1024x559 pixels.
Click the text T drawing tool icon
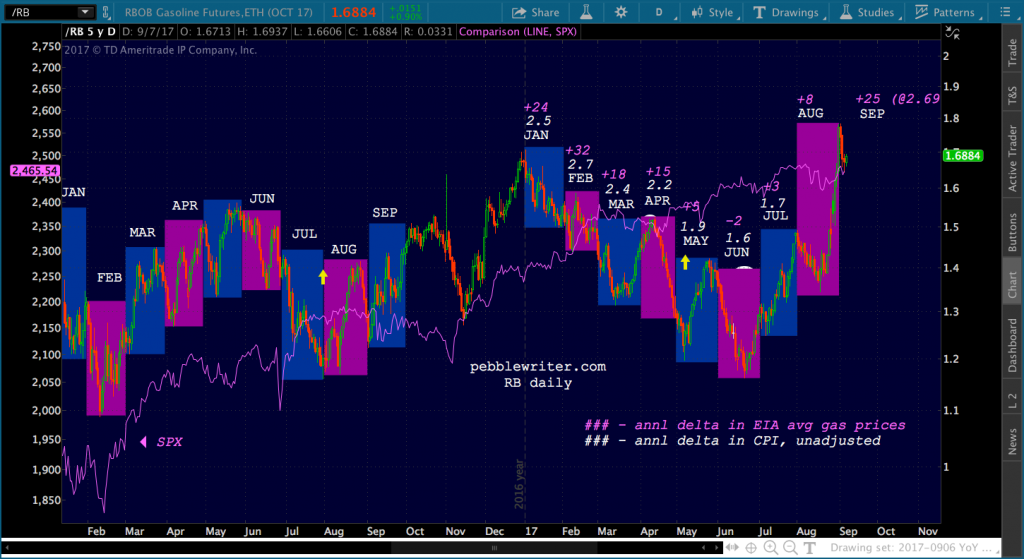pyautogui.click(x=809, y=548)
